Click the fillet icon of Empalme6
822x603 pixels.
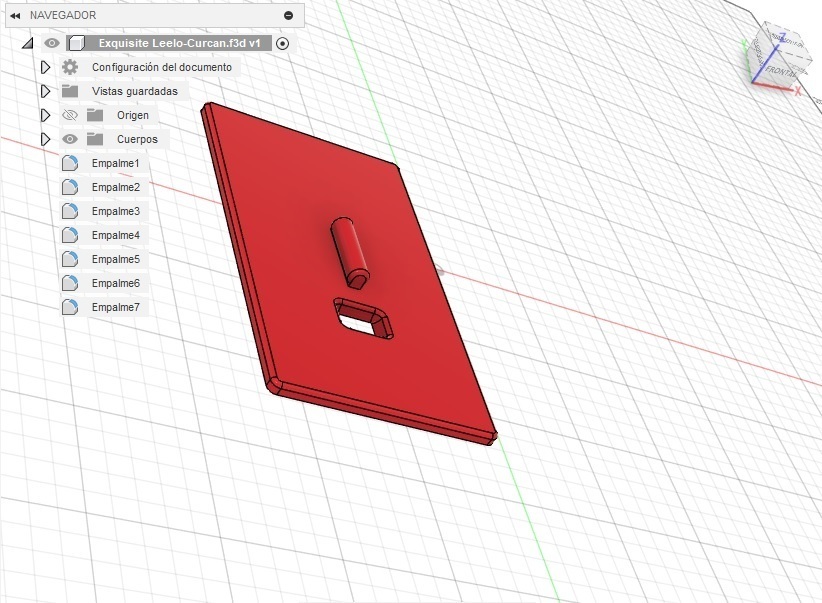pos(70,283)
